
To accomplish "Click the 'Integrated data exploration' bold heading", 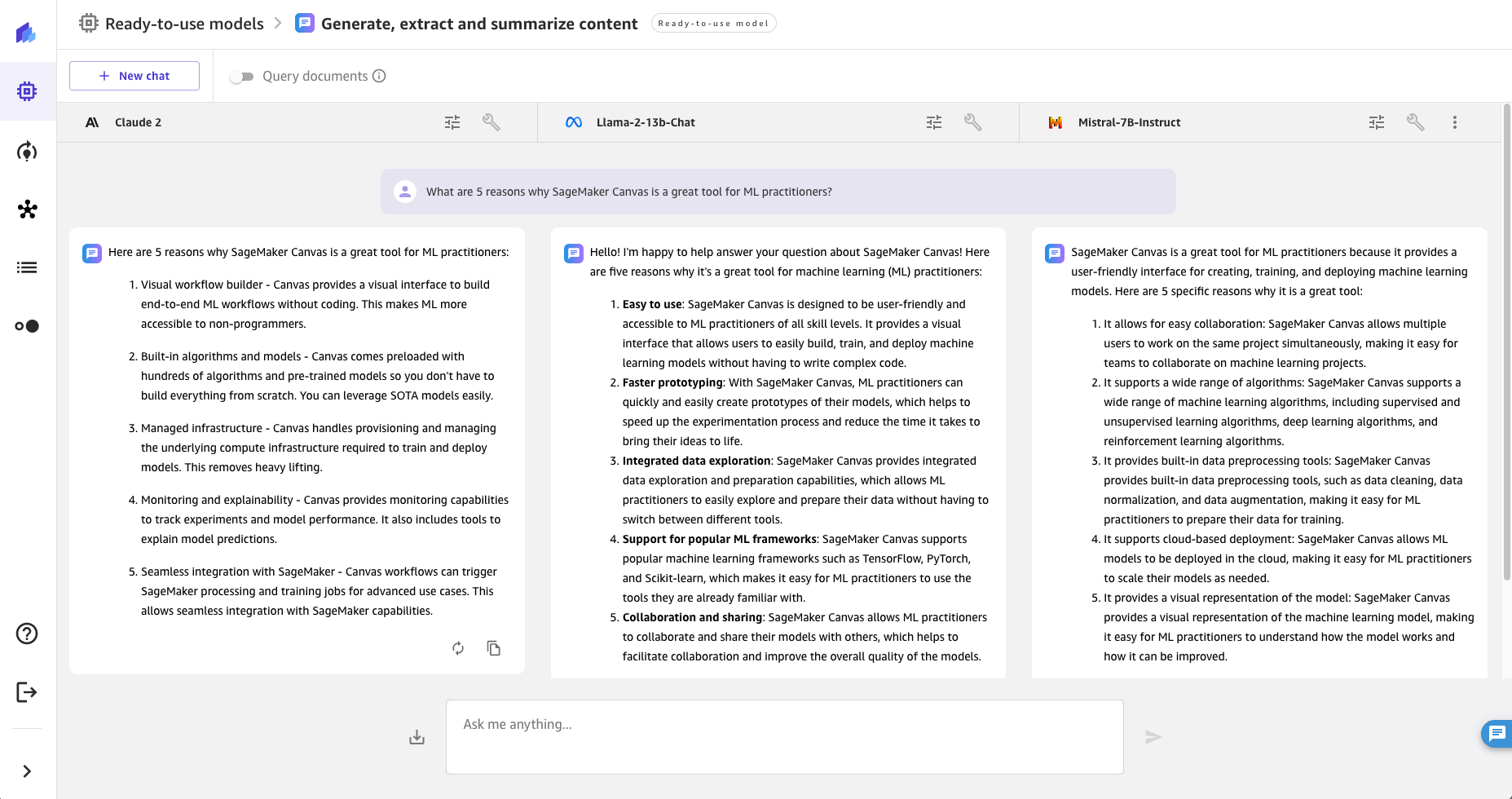I will pos(697,461).
